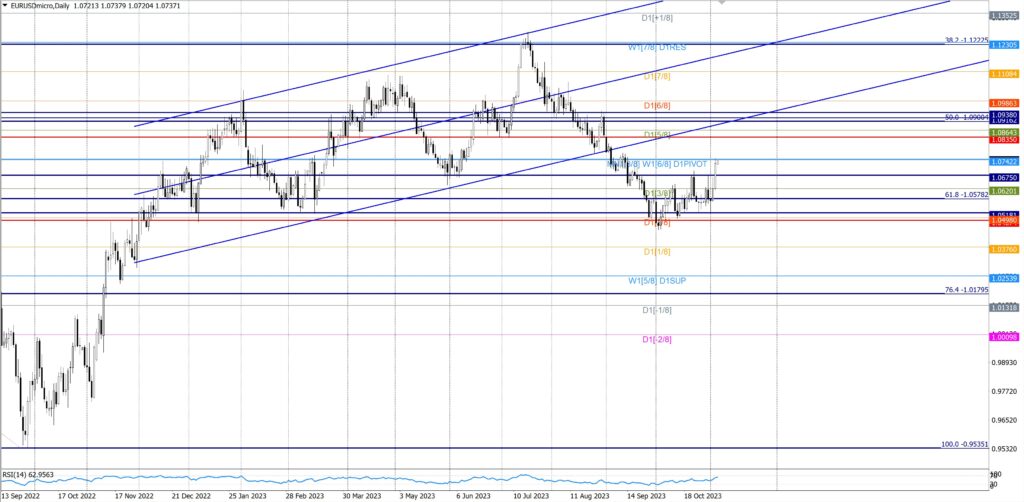
Task: Click the chart shift triangle marker
Action: (718, 4)
